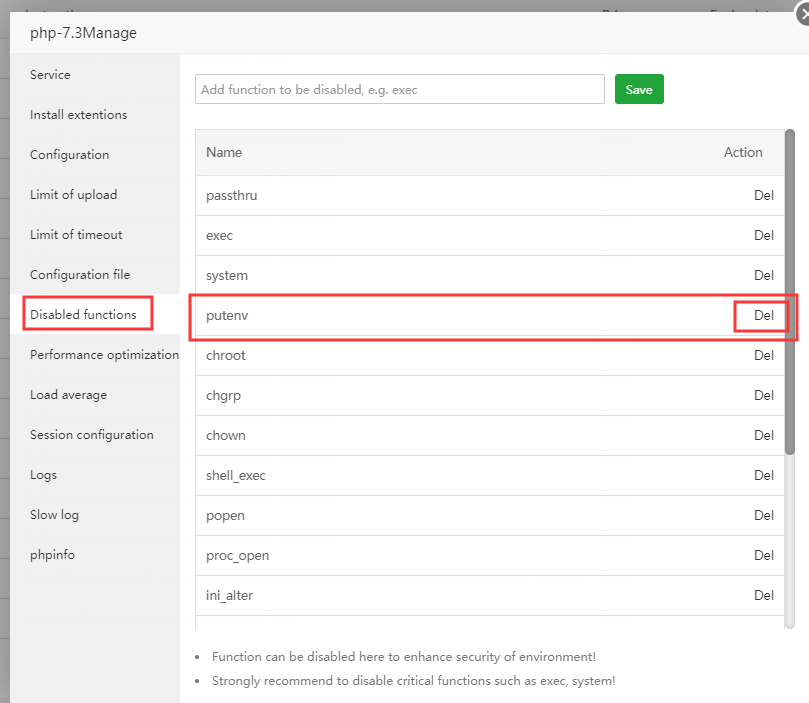Screen dimensions: 809x703
Task: Go to Install extentions tab
Action: [x=78, y=115]
